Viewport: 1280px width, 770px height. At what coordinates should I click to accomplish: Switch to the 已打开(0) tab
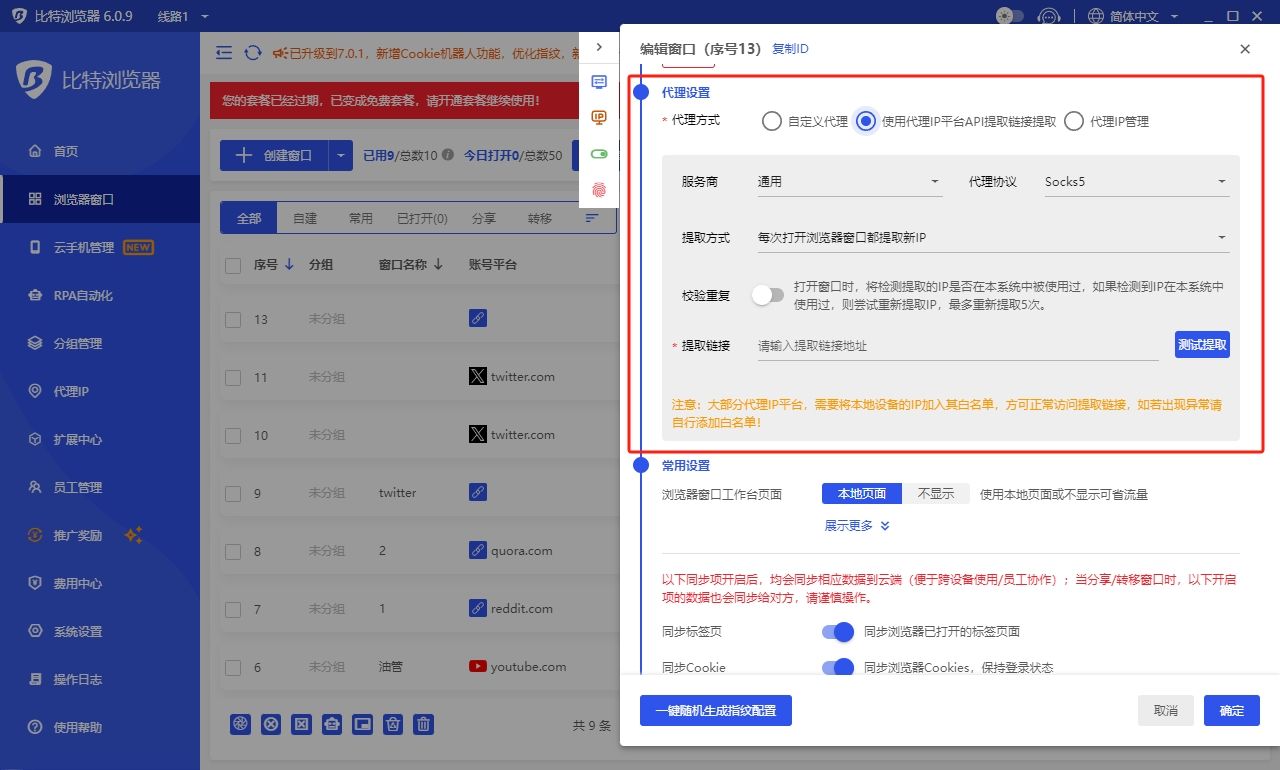point(421,217)
